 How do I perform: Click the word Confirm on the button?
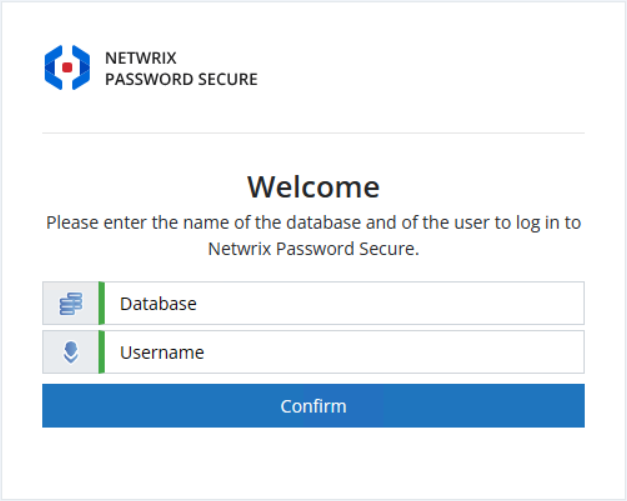[x=313, y=406]
